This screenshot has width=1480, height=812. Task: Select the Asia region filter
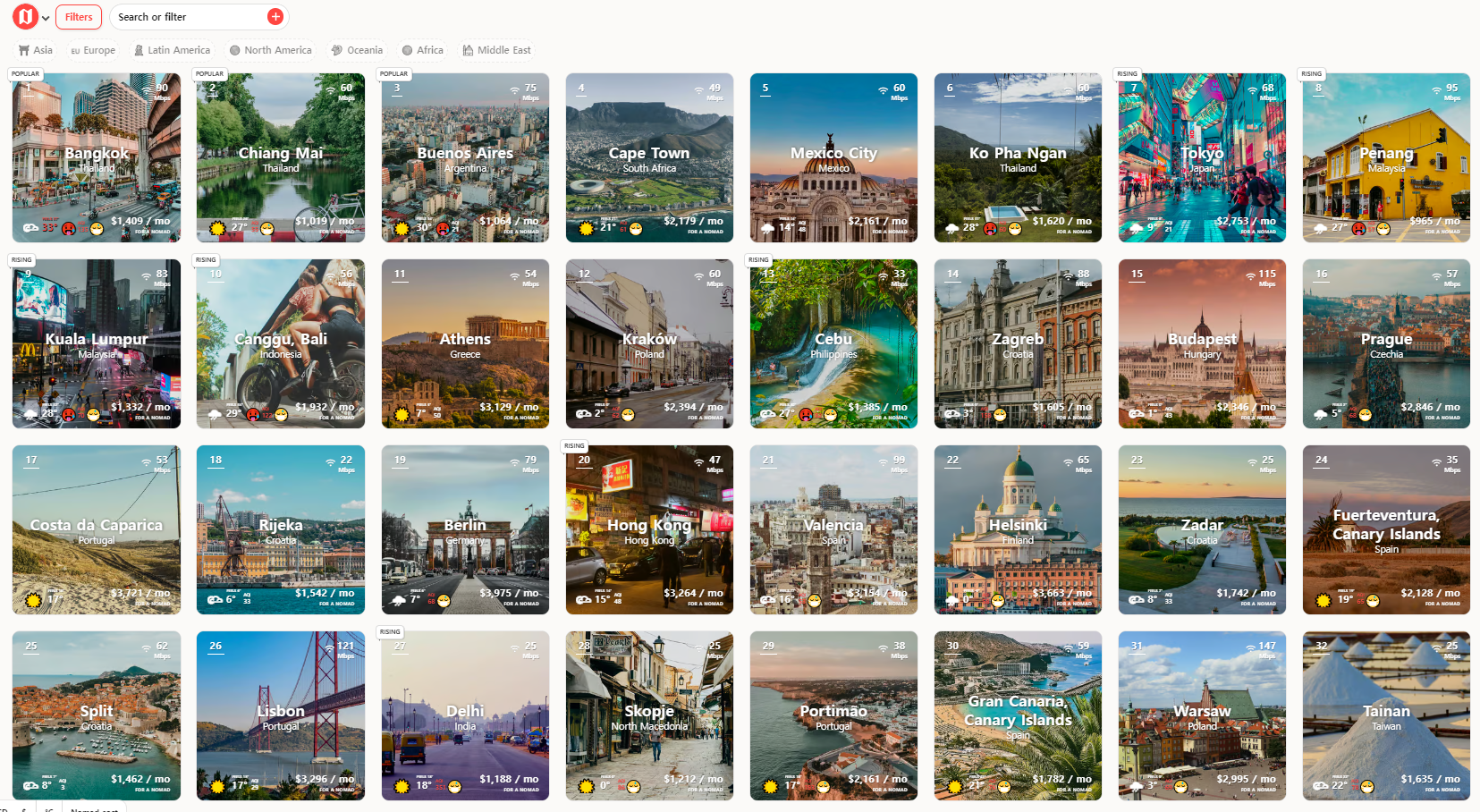point(36,50)
